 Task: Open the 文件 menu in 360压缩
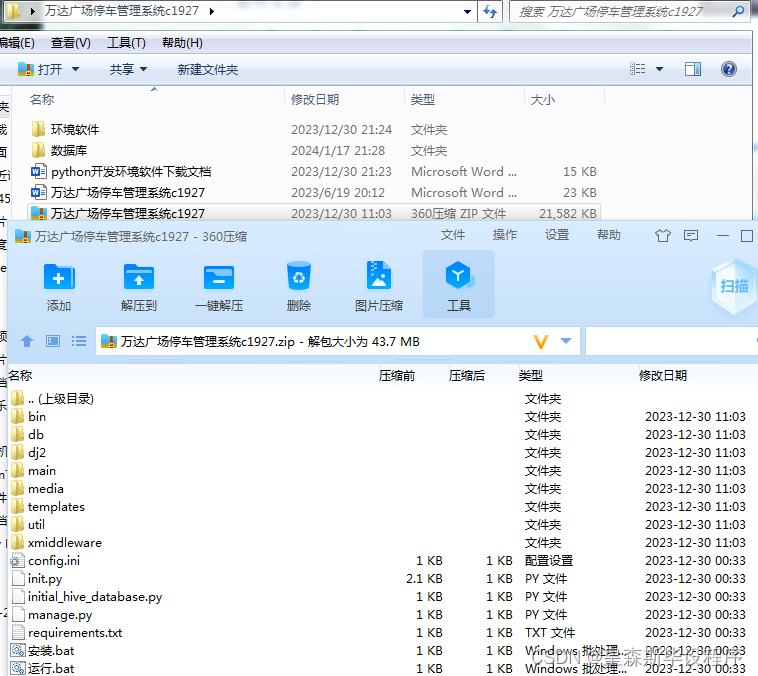[452, 235]
